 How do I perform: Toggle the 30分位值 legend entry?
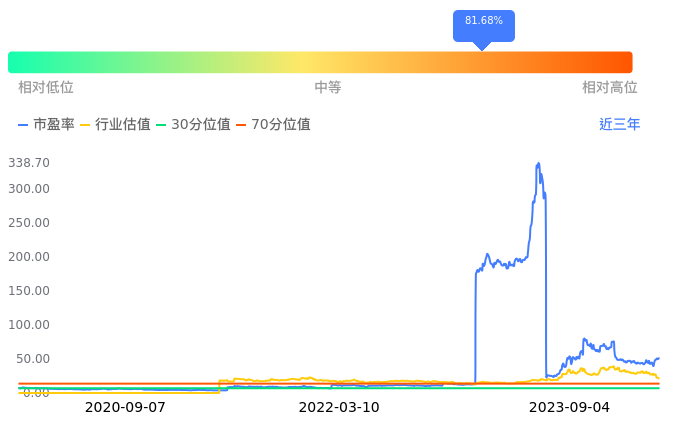[x=193, y=125]
